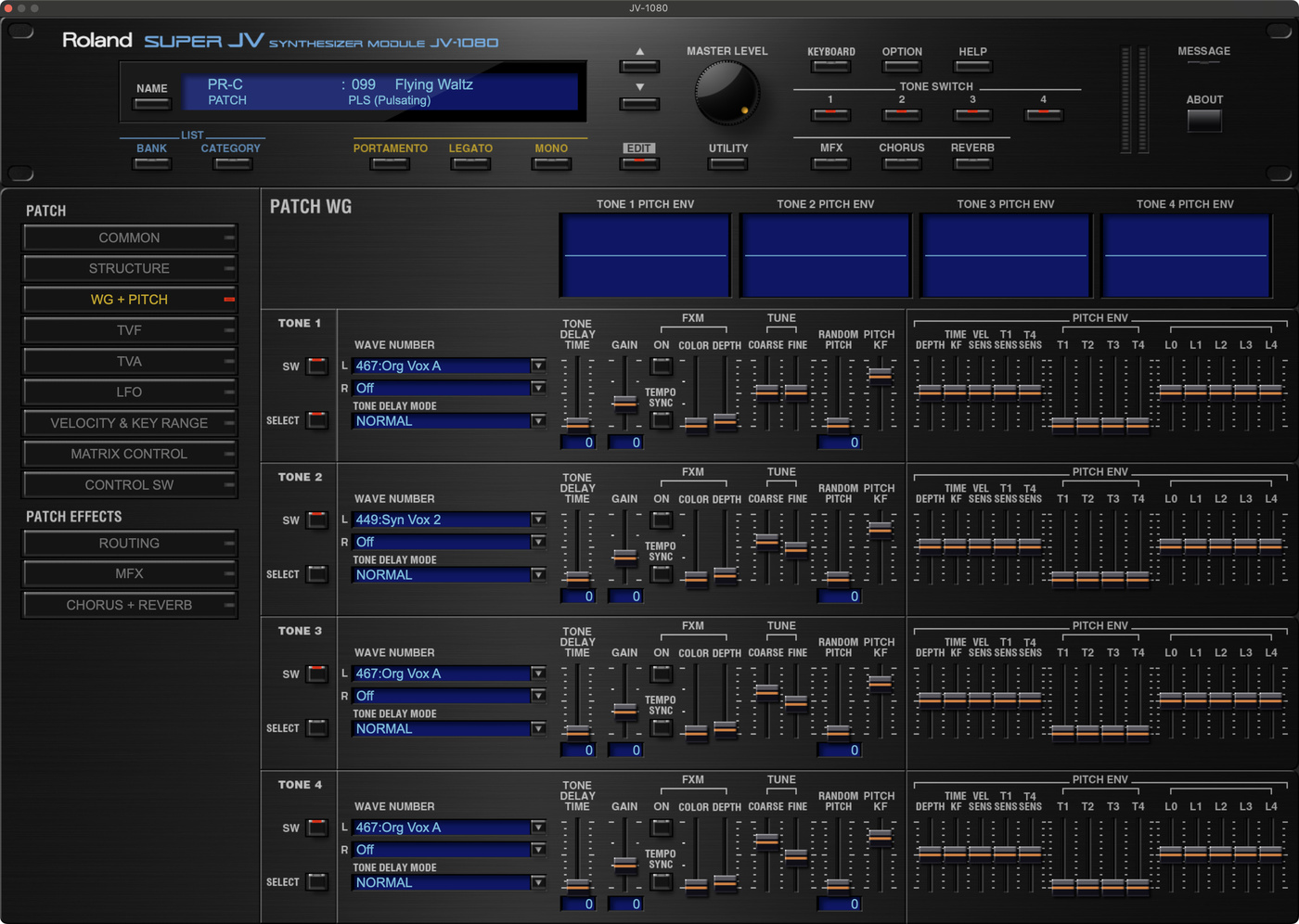
Task: Toggle Tone 1 Tempo Sync button
Action: pos(662,420)
